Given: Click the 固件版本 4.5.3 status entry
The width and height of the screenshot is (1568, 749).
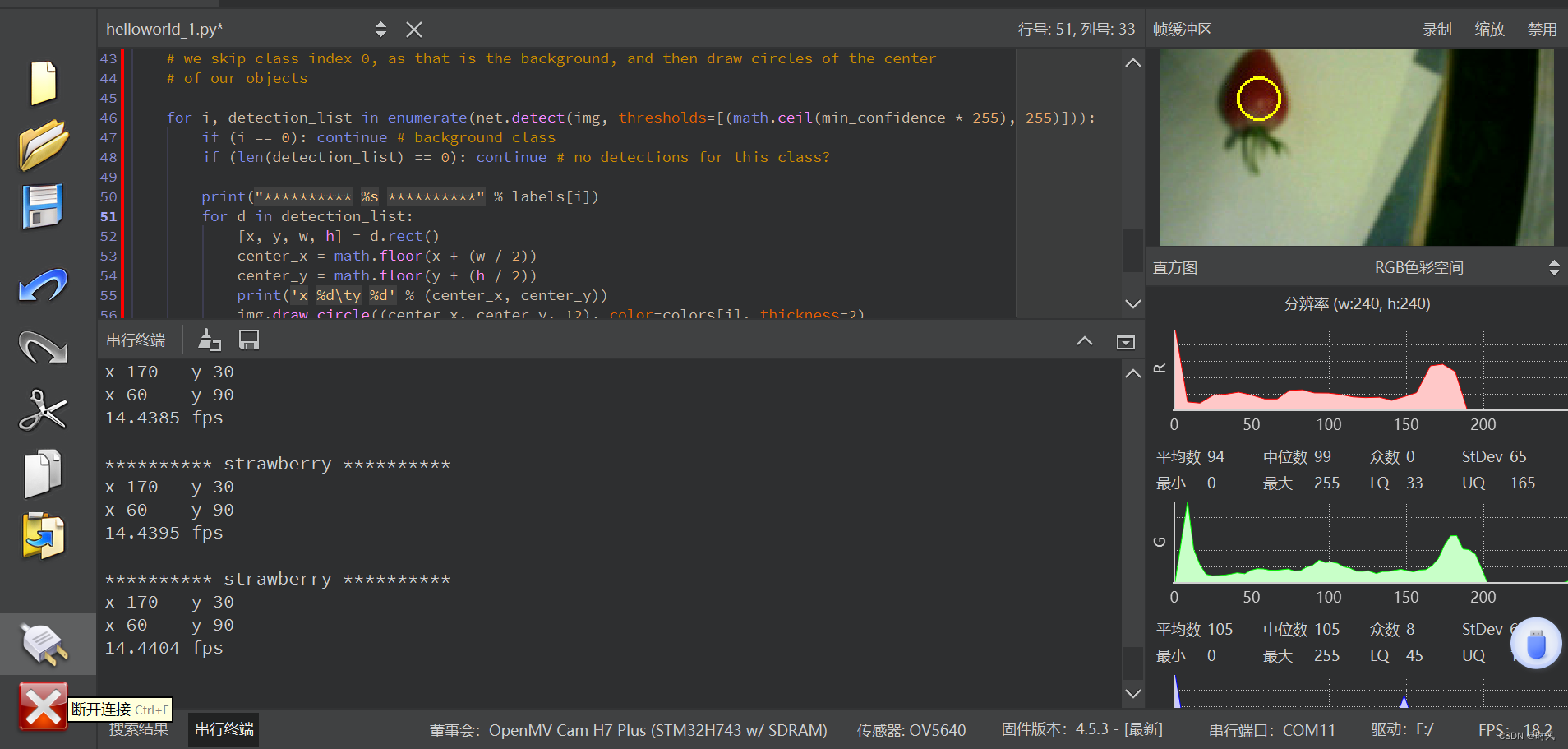Looking at the screenshot, I should tap(1082, 729).
